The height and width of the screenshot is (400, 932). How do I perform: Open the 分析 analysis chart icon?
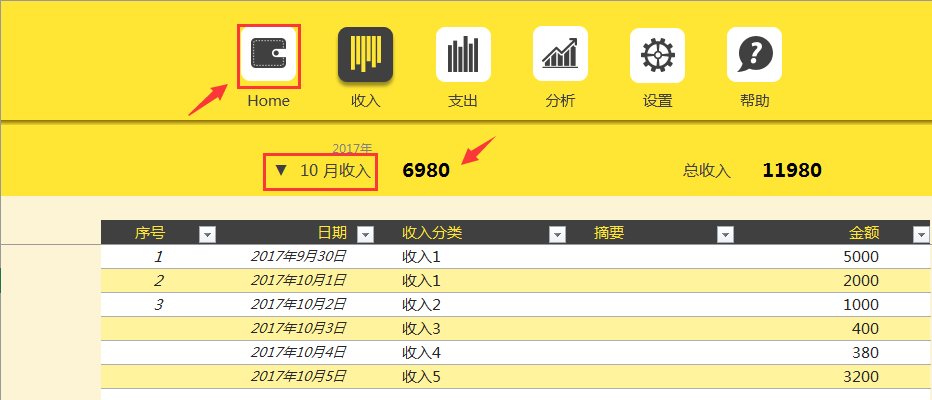pyautogui.click(x=560, y=54)
